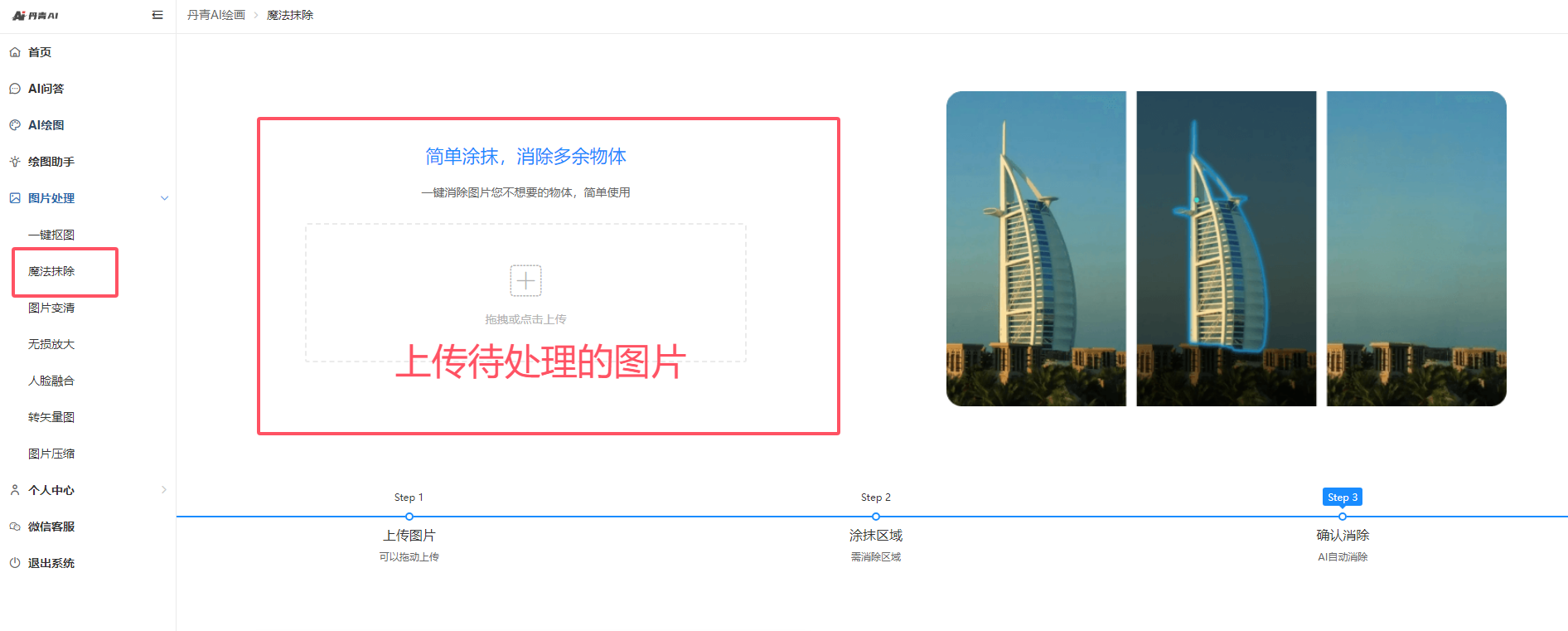
Task: Click the chat bubble icon for AI问答
Action: pyautogui.click(x=15, y=89)
